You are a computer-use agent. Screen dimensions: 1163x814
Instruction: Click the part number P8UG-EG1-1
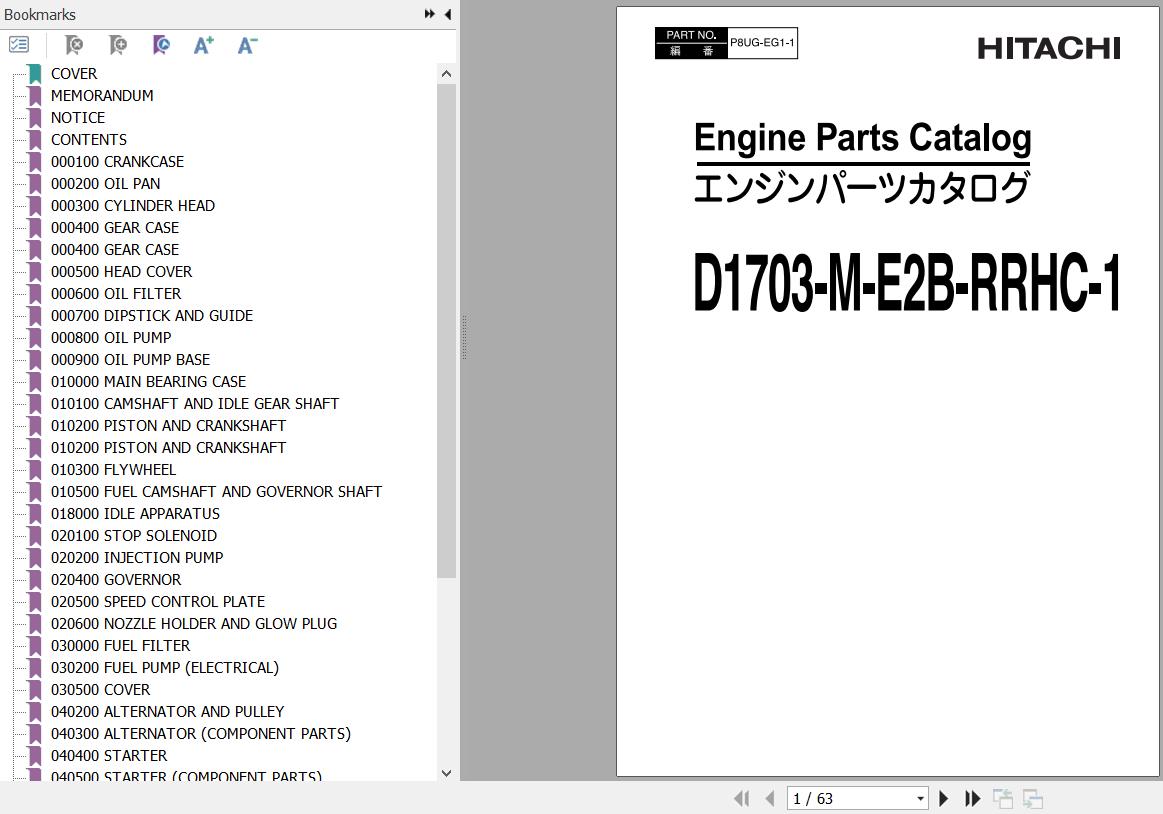762,43
